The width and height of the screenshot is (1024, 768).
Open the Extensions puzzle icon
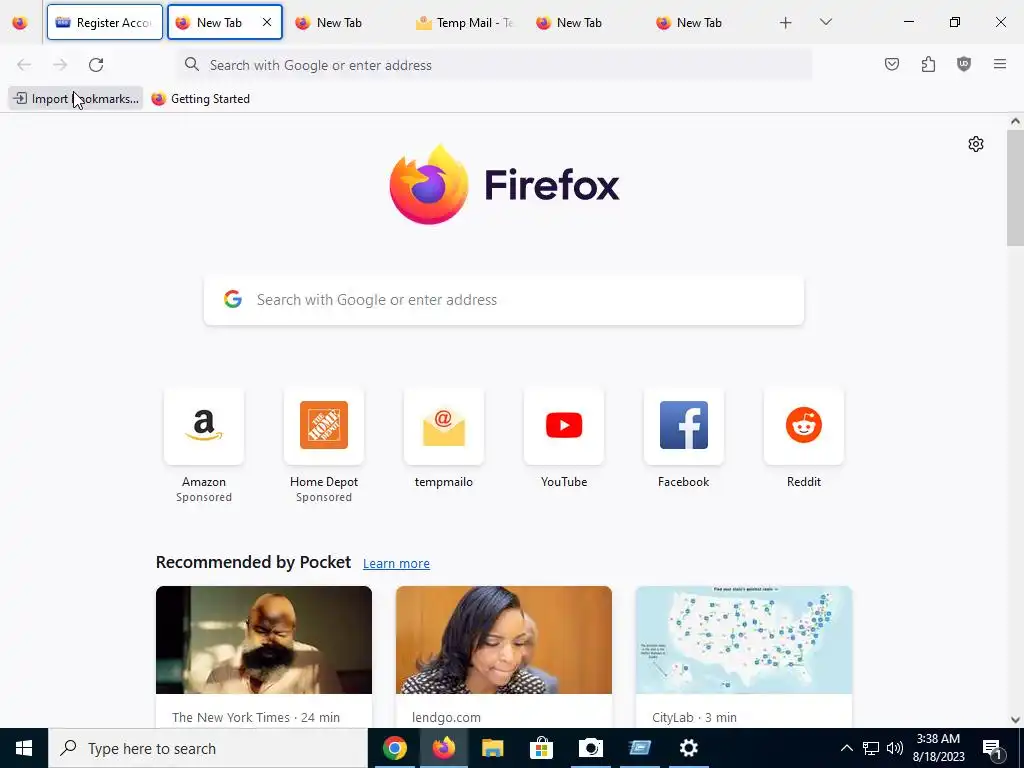[x=928, y=64]
